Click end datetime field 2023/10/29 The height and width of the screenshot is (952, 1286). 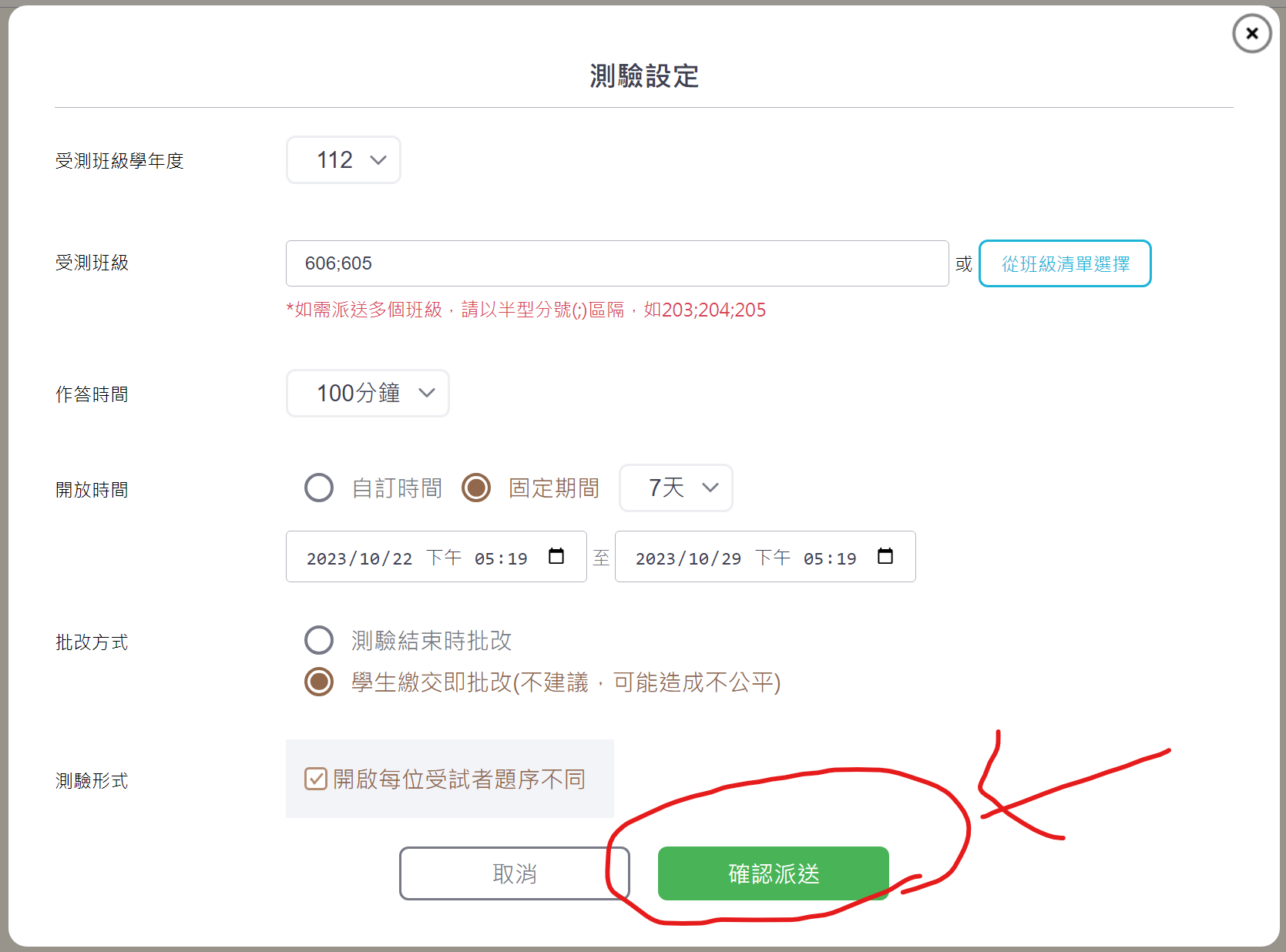[765, 557]
